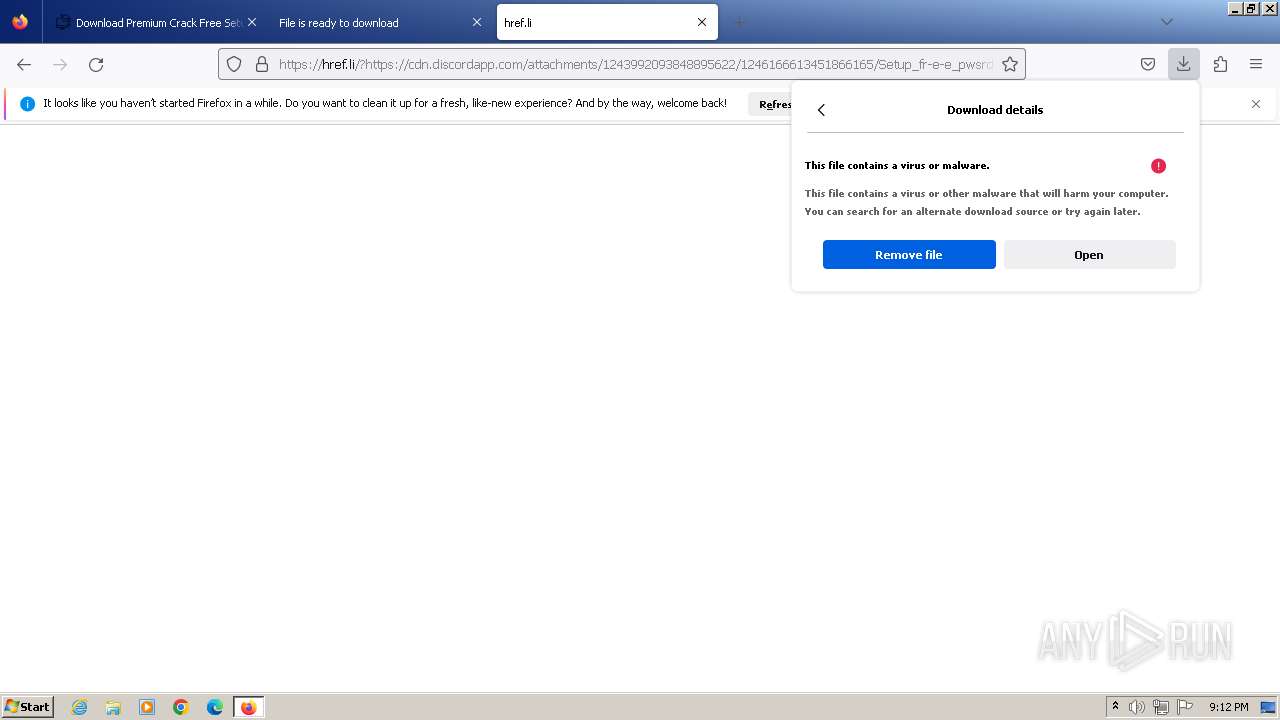Reload the current page
The image size is (1280, 720).
tap(96, 64)
